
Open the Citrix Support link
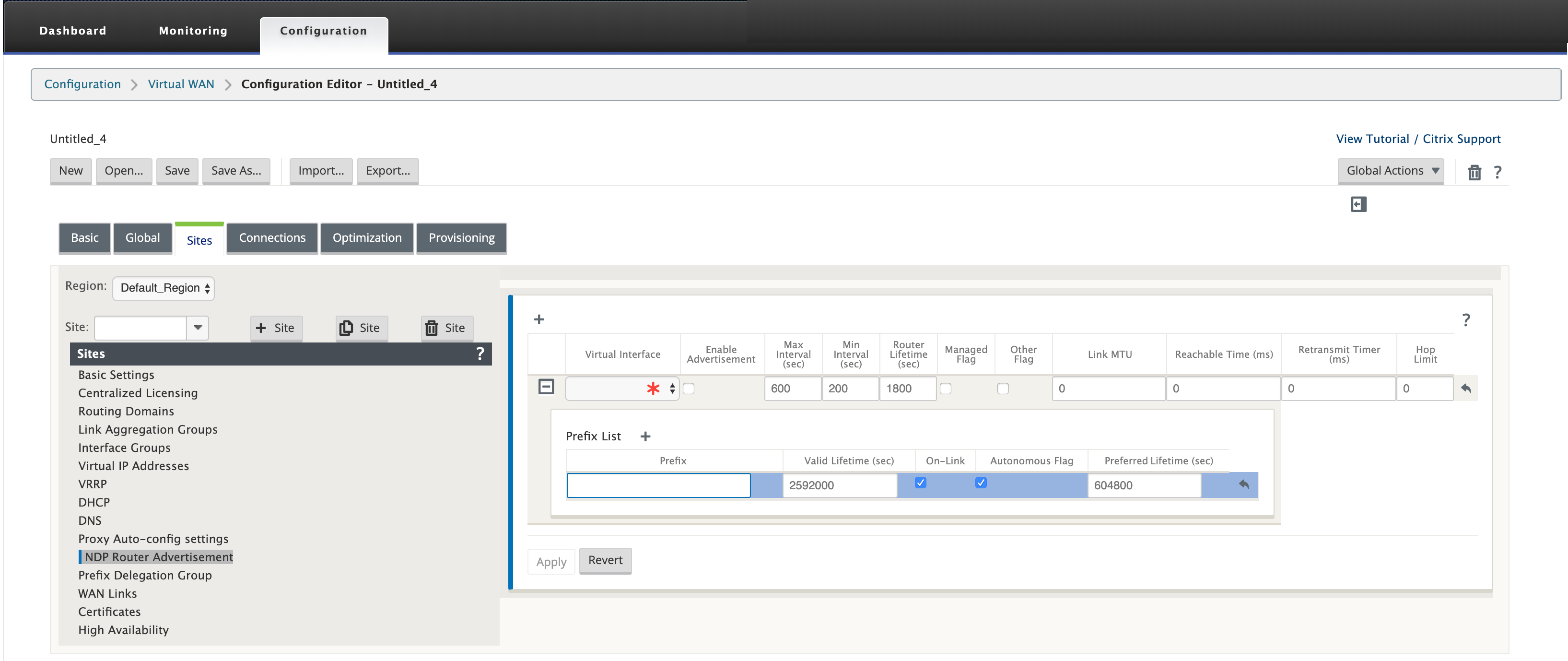[1462, 139]
